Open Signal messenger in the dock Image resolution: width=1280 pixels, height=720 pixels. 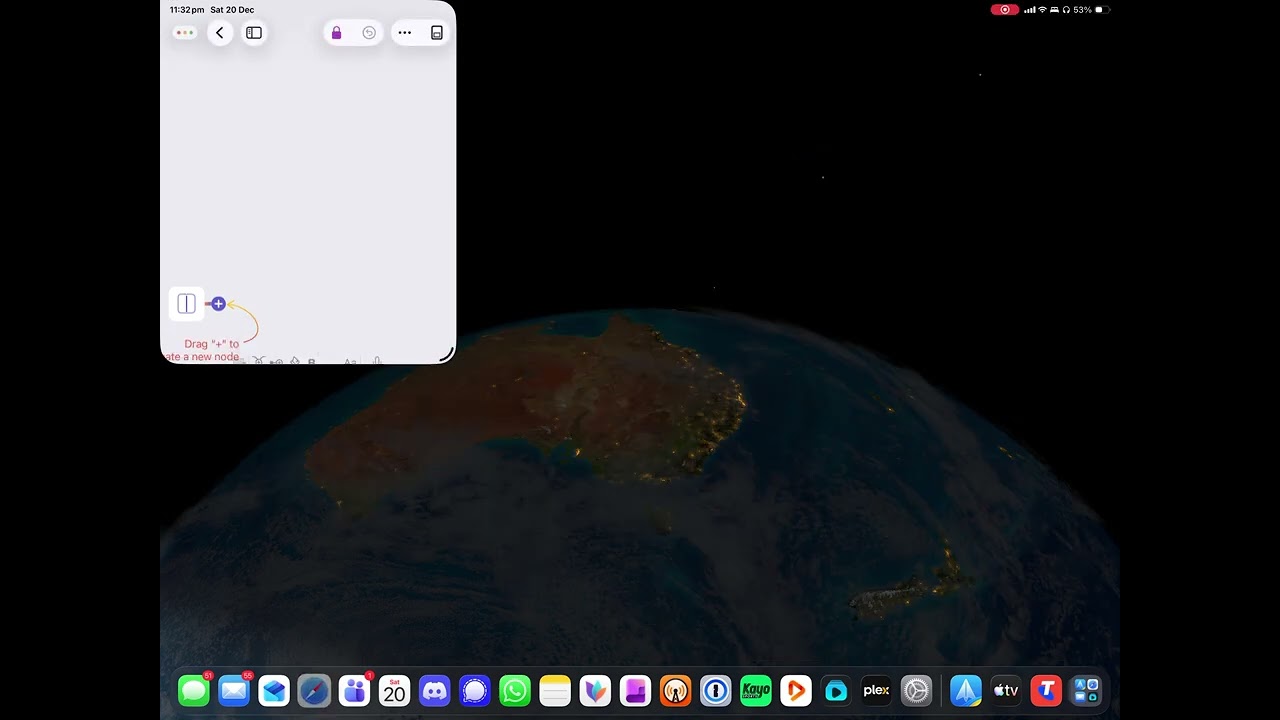click(475, 691)
